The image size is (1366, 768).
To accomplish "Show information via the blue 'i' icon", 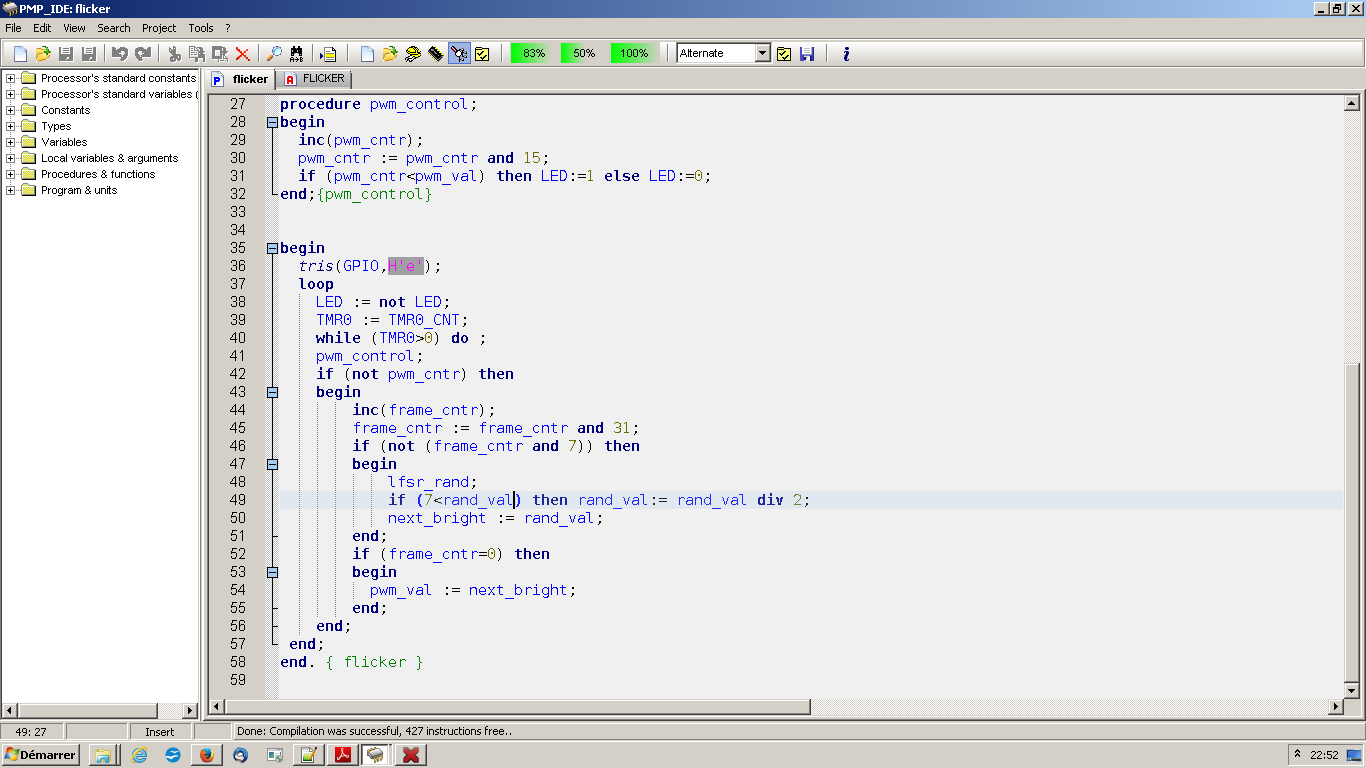I will click(846, 53).
